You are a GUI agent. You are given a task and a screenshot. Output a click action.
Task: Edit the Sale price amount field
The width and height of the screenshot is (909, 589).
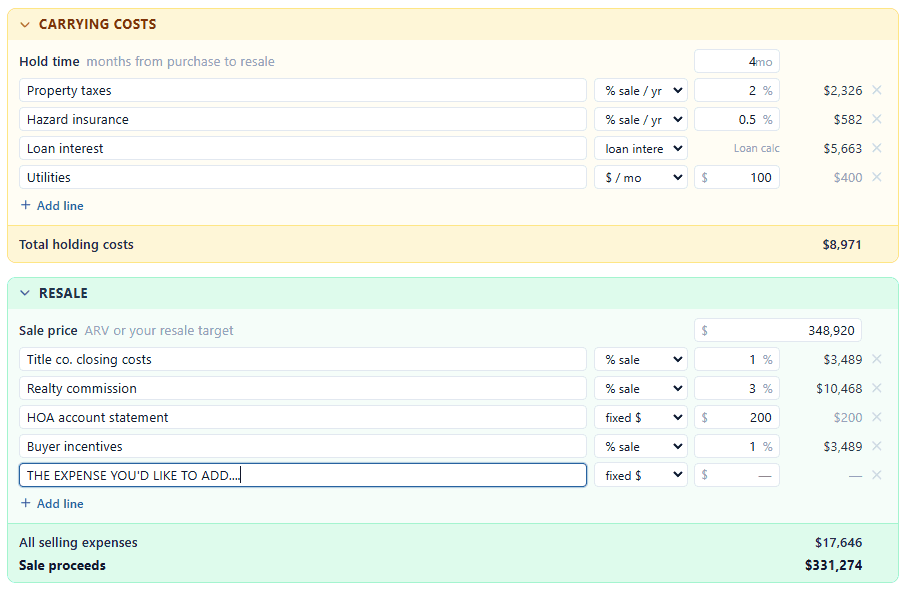click(x=778, y=330)
